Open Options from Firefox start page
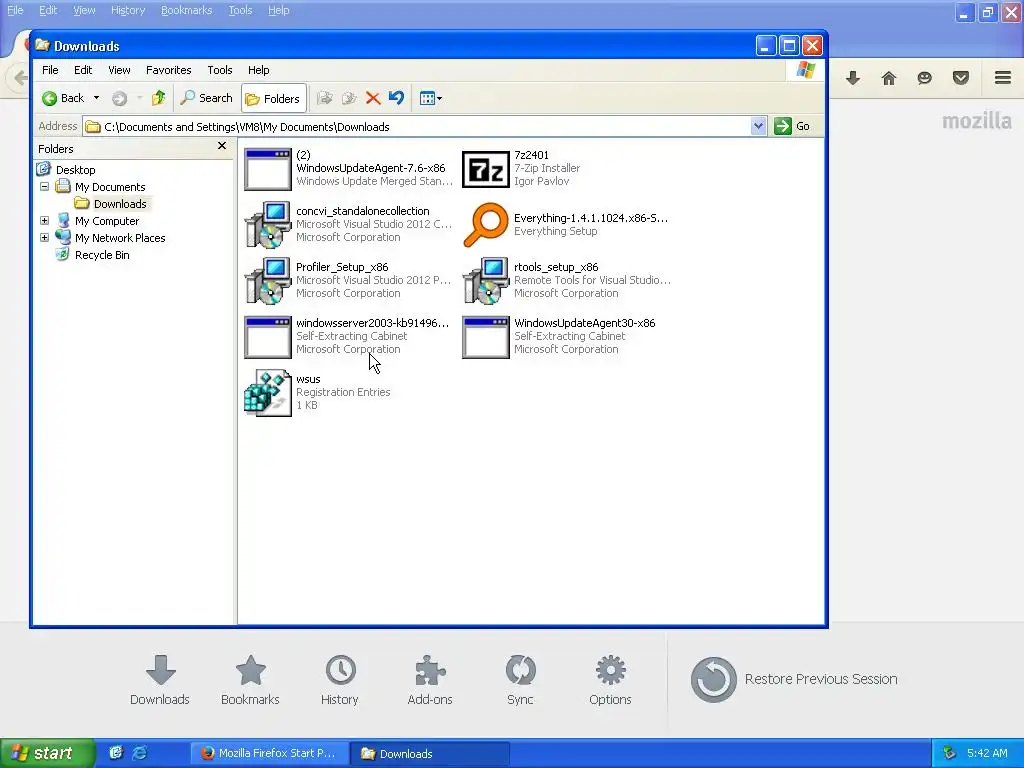The height and width of the screenshot is (768, 1024). coord(610,680)
